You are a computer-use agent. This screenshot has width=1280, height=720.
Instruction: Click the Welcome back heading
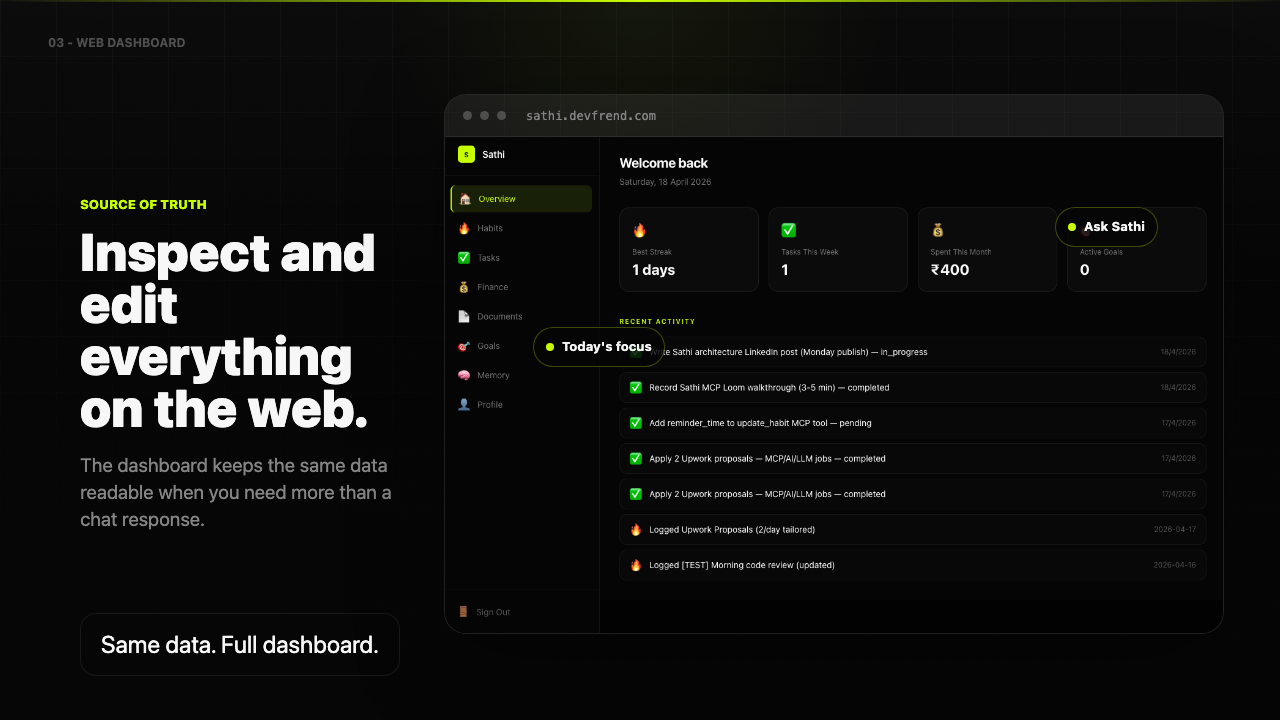(664, 163)
